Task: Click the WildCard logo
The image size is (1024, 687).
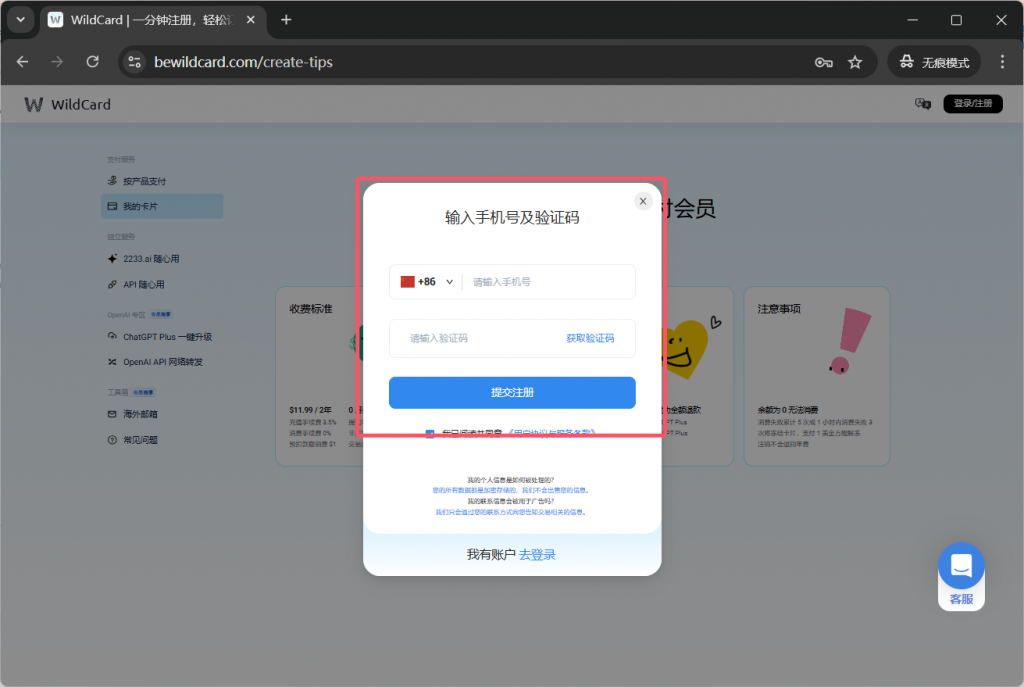Action: (x=68, y=104)
